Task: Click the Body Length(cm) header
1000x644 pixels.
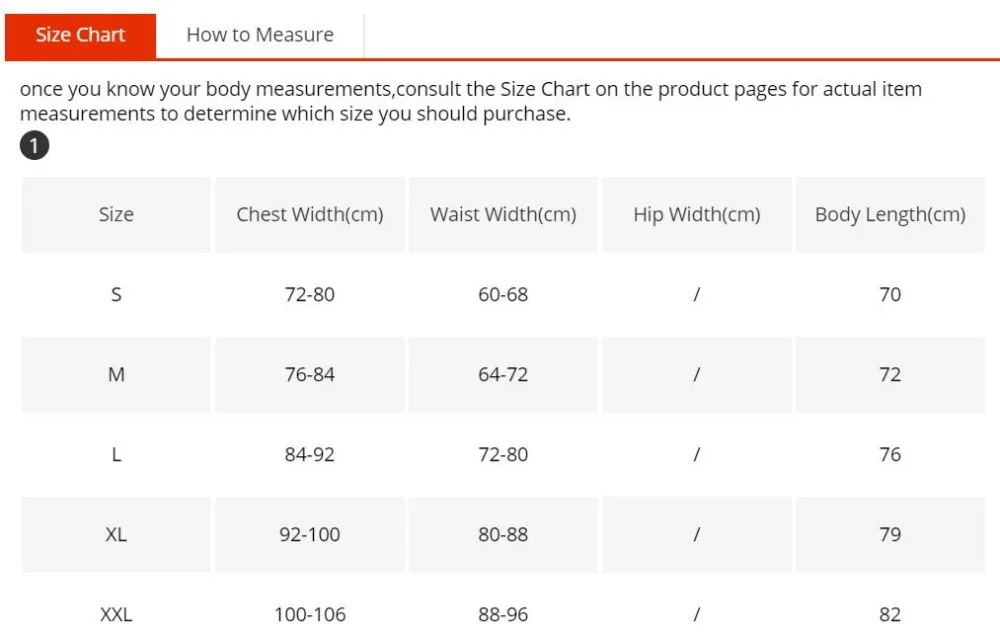Action: coord(890,215)
